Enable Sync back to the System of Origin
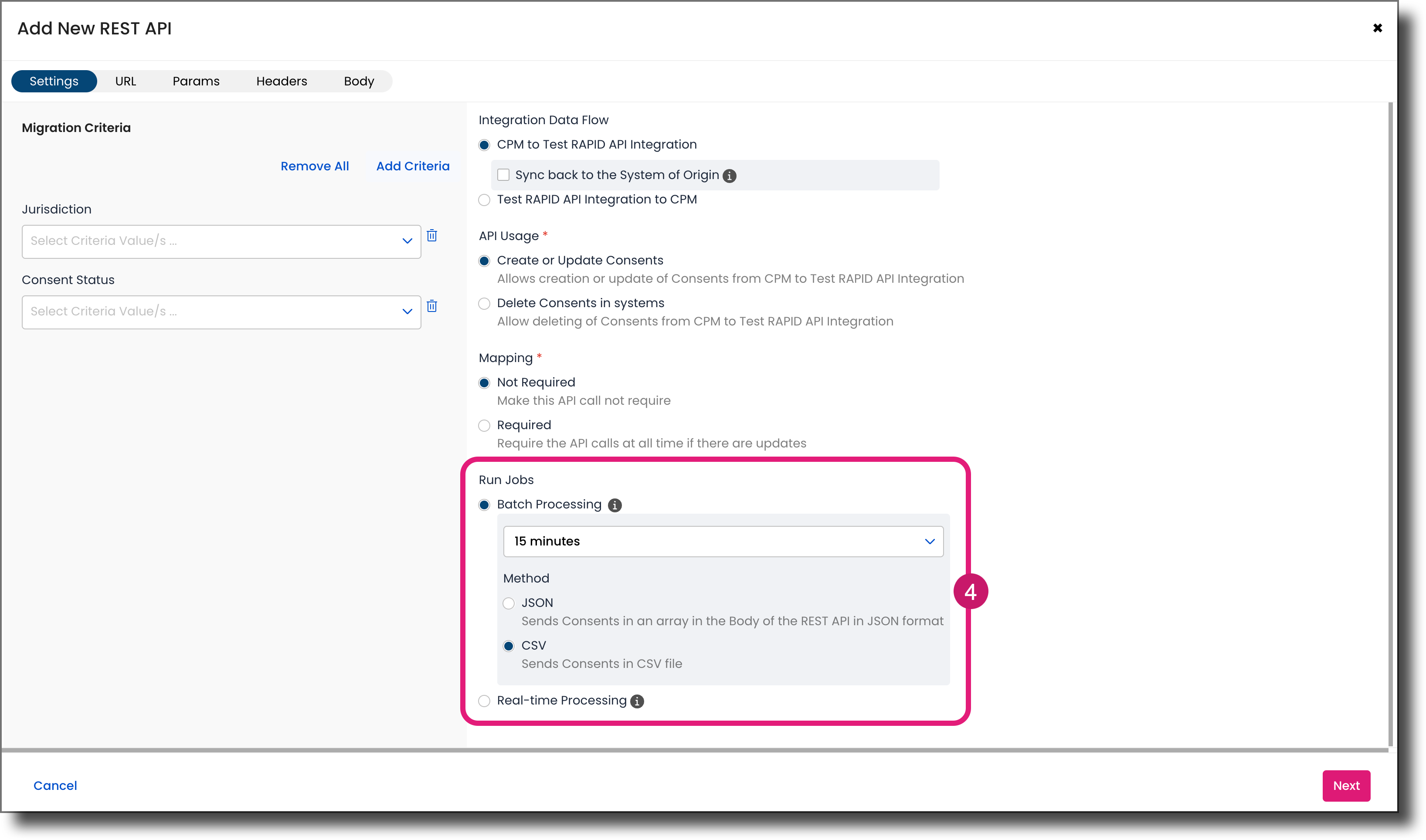Viewport: 1426px width, 840px height. 503,175
